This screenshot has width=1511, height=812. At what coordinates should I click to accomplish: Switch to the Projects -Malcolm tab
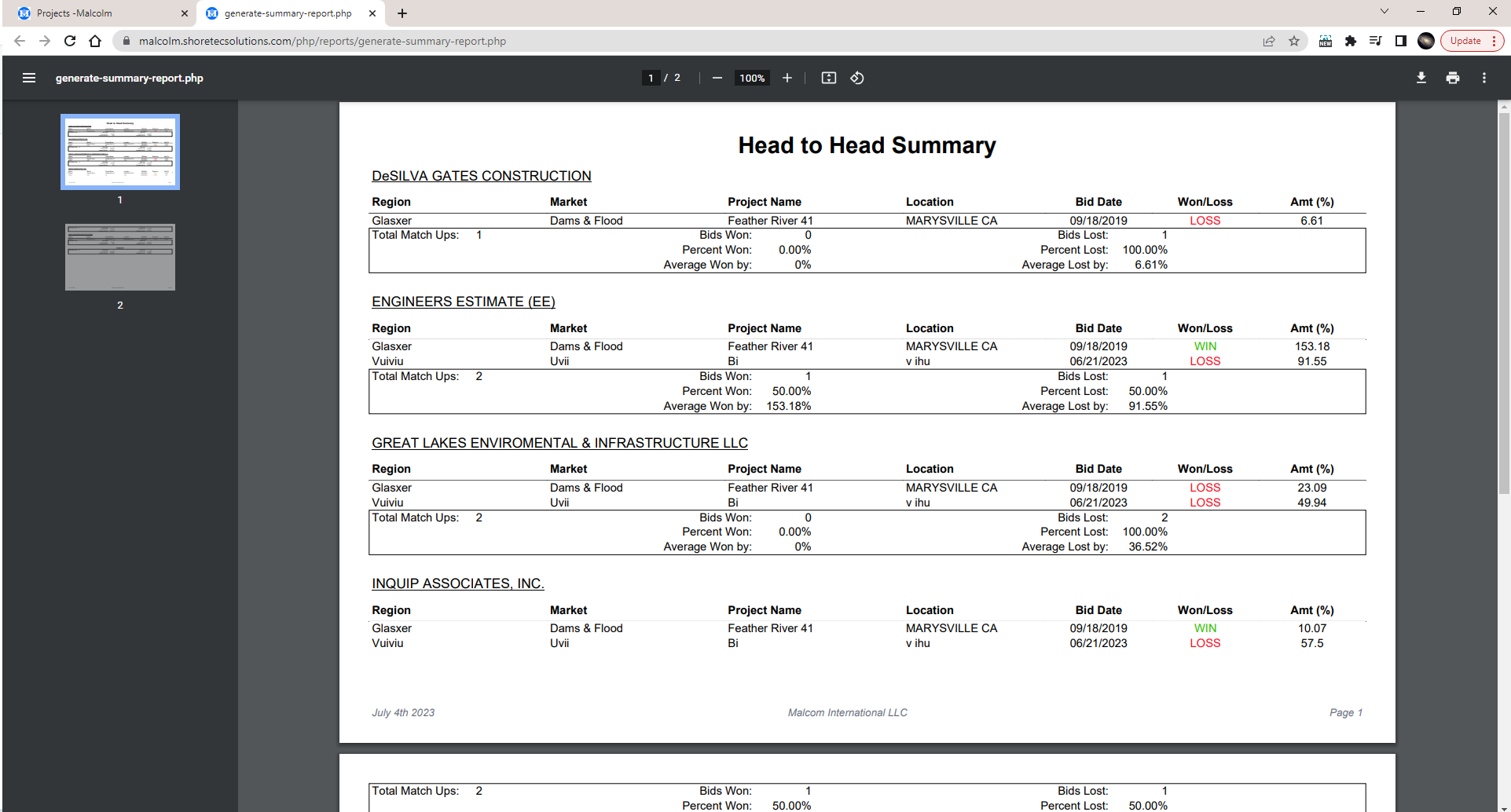click(x=102, y=13)
